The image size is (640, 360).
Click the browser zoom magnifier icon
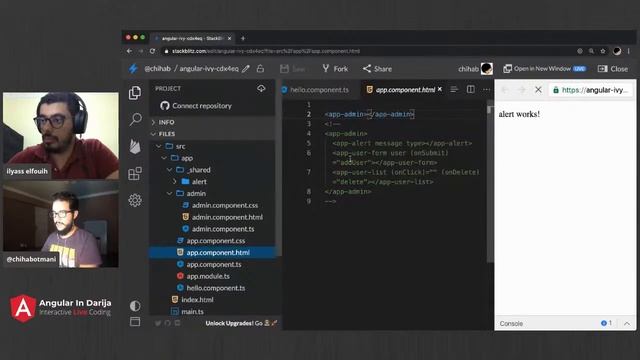(x=591, y=51)
